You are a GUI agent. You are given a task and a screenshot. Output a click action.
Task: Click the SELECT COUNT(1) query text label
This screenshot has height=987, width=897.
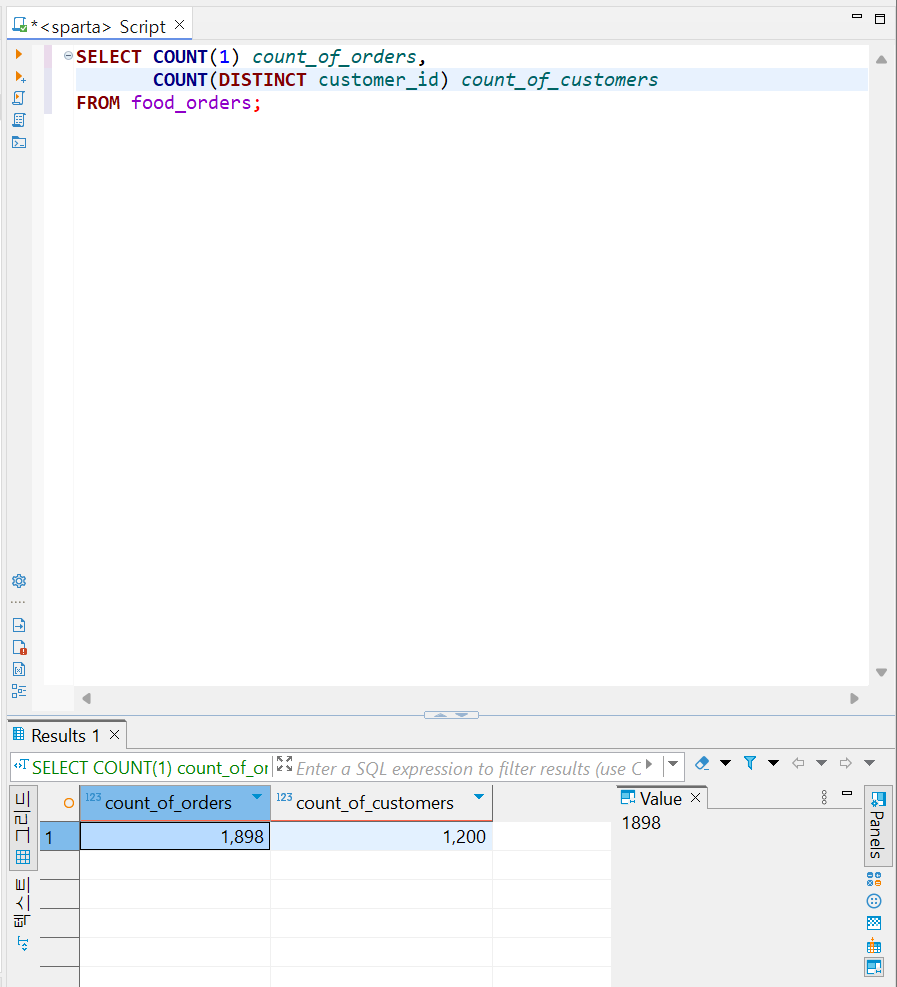150,768
